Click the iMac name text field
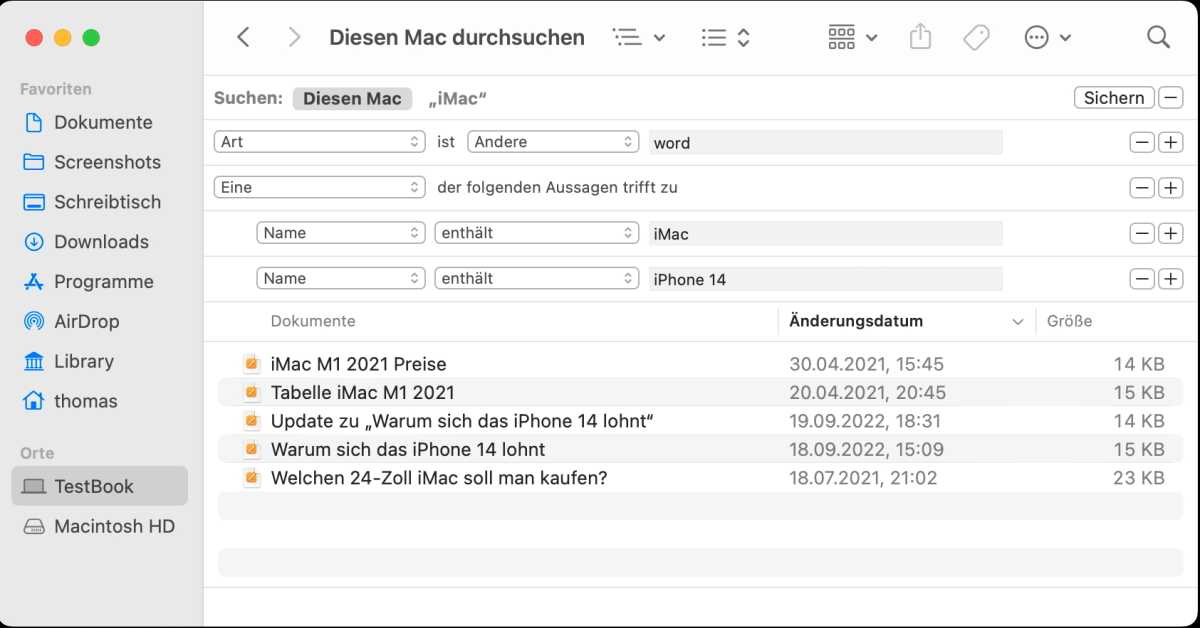The width and height of the screenshot is (1200, 628). [x=825, y=233]
